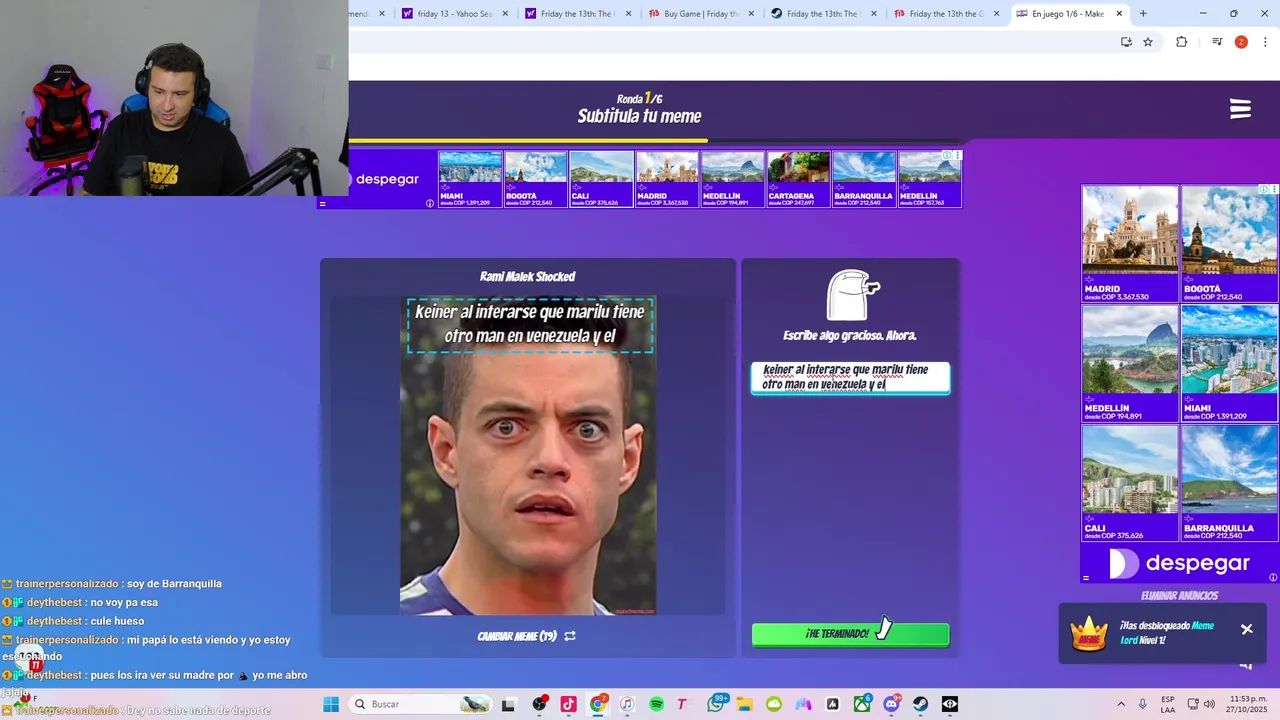
Task: Bookmark this page with the star icon
Action: (x=1148, y=42)
